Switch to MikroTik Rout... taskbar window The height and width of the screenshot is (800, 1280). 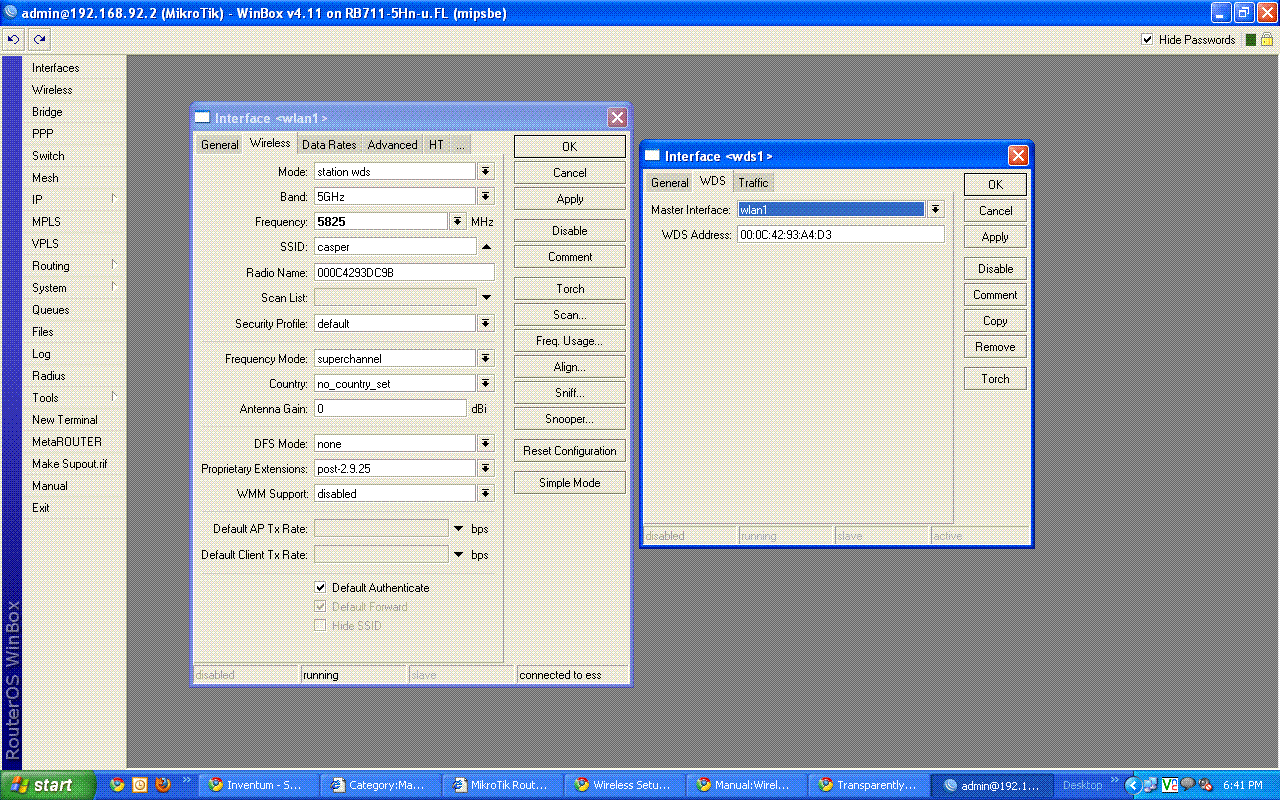(x=503, y=785)
